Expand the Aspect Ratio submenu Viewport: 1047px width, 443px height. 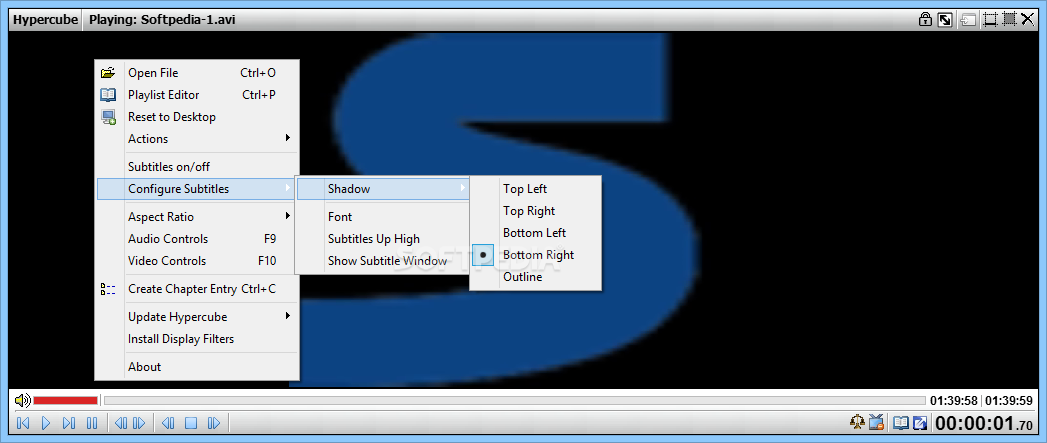[x=197, y=217]
